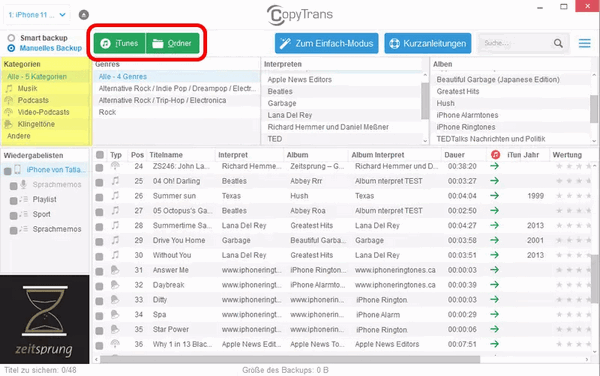Click the search magnifier icon

[x=558, y=43]
